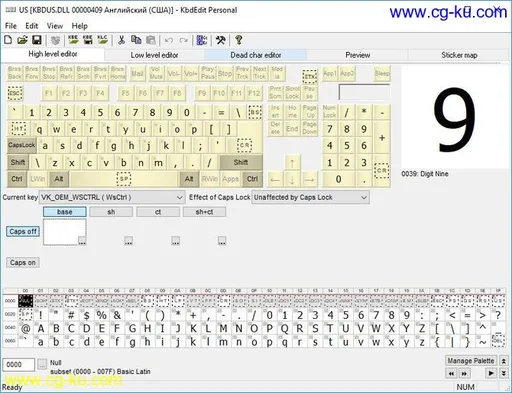Click the ellipsis button under the sh+ct column
512x393 pixels.
pos(222,241)
